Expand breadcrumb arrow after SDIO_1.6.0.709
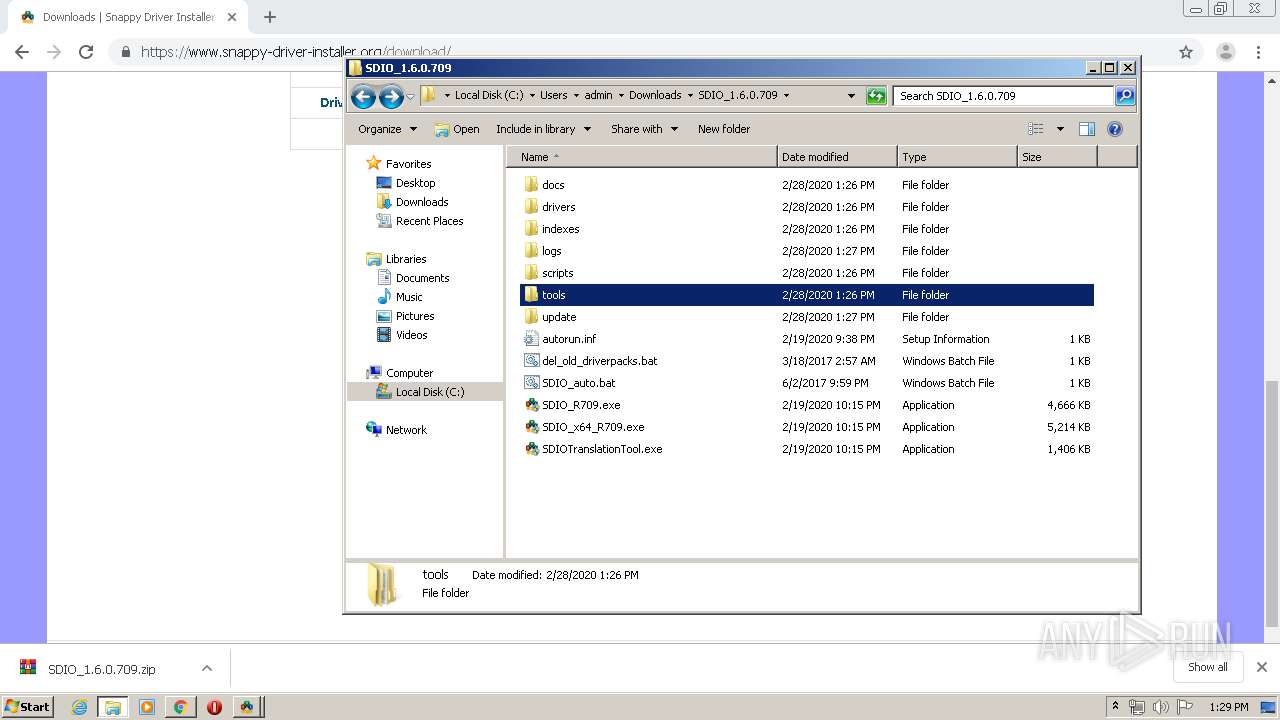Viewport: 1280px width, 720px height. click(x=786, y=96)
